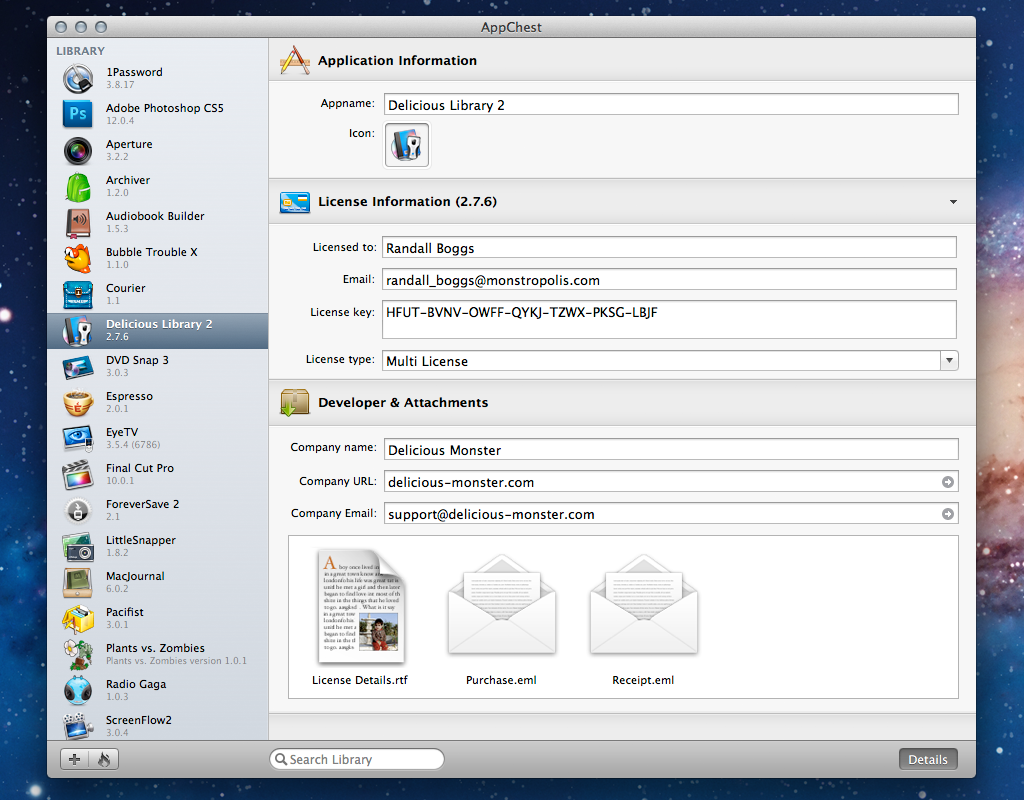Select the Receipt.eml attachment
This screenshot has width=1024, height=800.
coord(643,618)
